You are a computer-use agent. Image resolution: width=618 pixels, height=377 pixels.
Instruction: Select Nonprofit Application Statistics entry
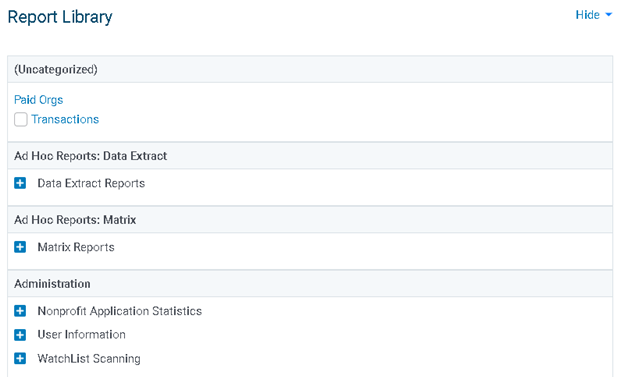pos(119,311)
